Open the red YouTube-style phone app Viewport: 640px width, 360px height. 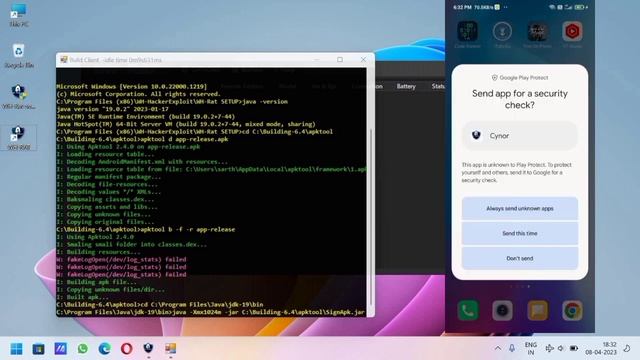(x=572, y=31)
